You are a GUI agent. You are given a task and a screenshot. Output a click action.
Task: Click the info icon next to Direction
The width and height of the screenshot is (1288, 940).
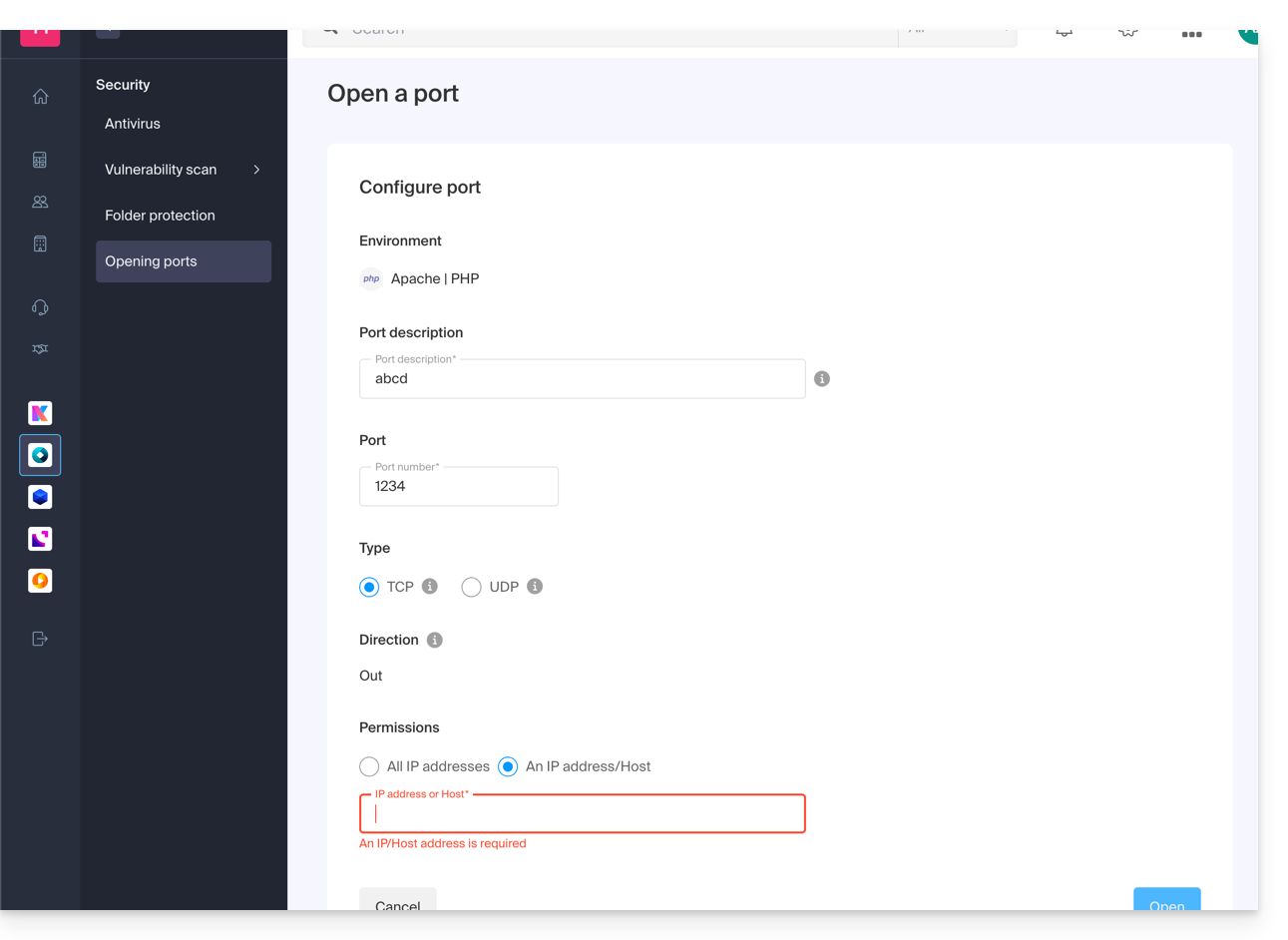point(435,641)
